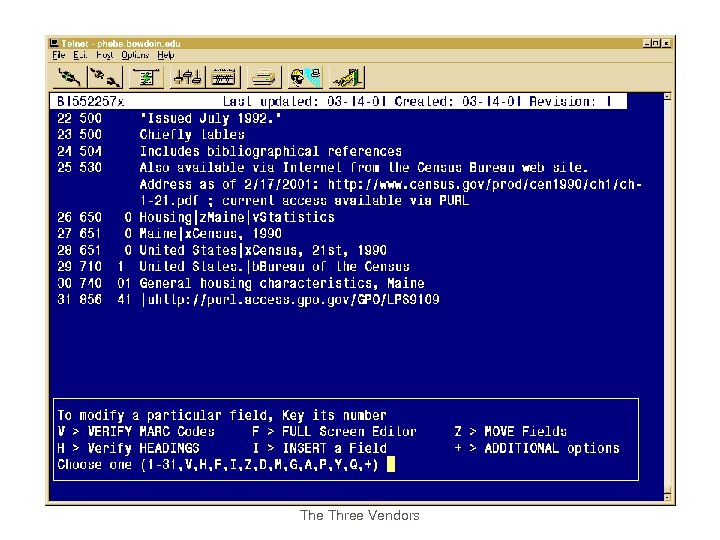Click the '+ > ADDITIONAL options' entry
720x540 pixels.
click(537, 448)
